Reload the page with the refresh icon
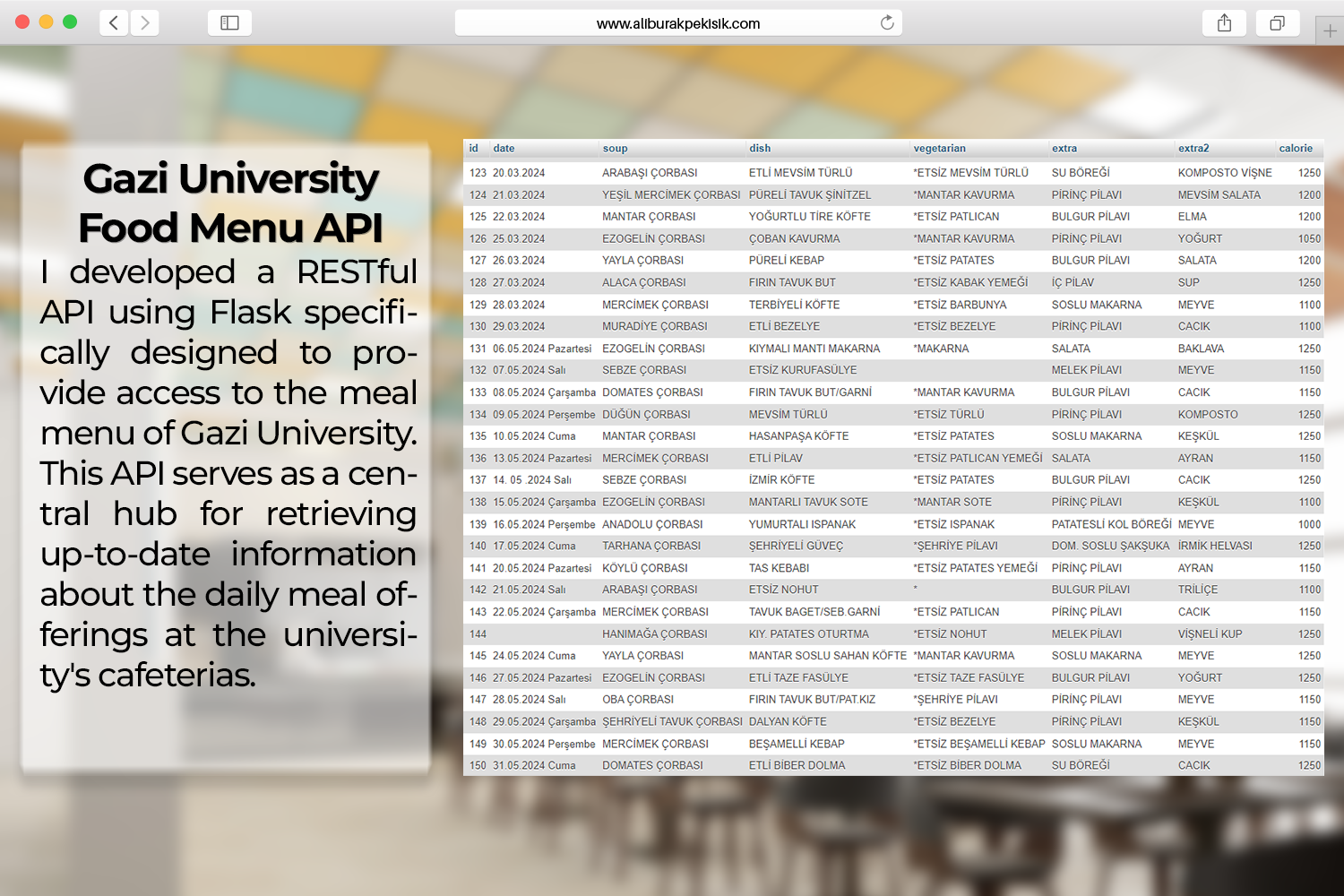This screenshot has width=1344, height=896. tap(887, 22)
